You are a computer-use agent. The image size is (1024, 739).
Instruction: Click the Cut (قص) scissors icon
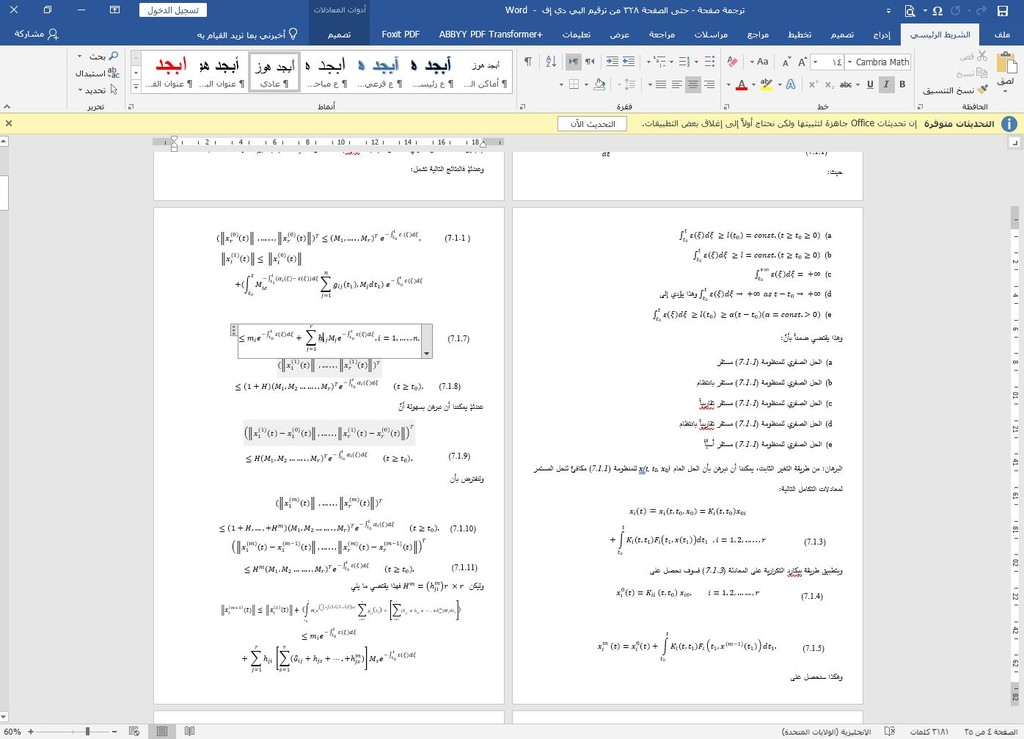(982, 57)
